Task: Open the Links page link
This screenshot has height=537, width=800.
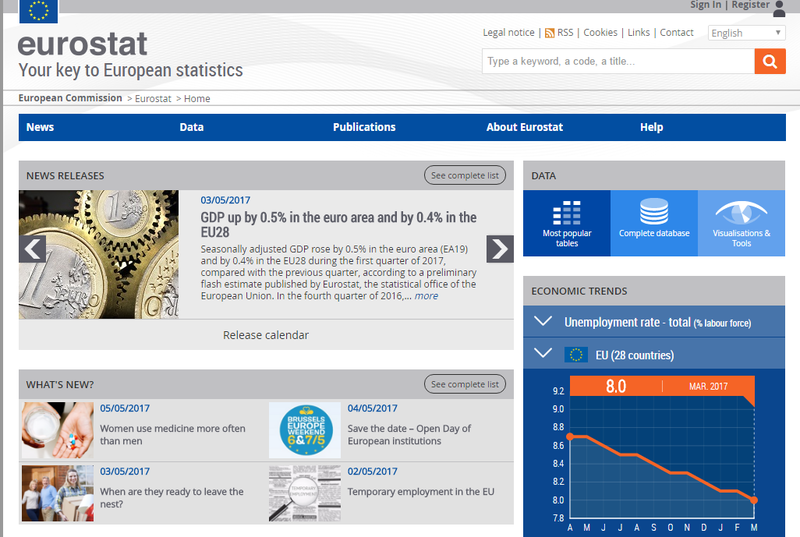Action: click(x=638, y=33)
